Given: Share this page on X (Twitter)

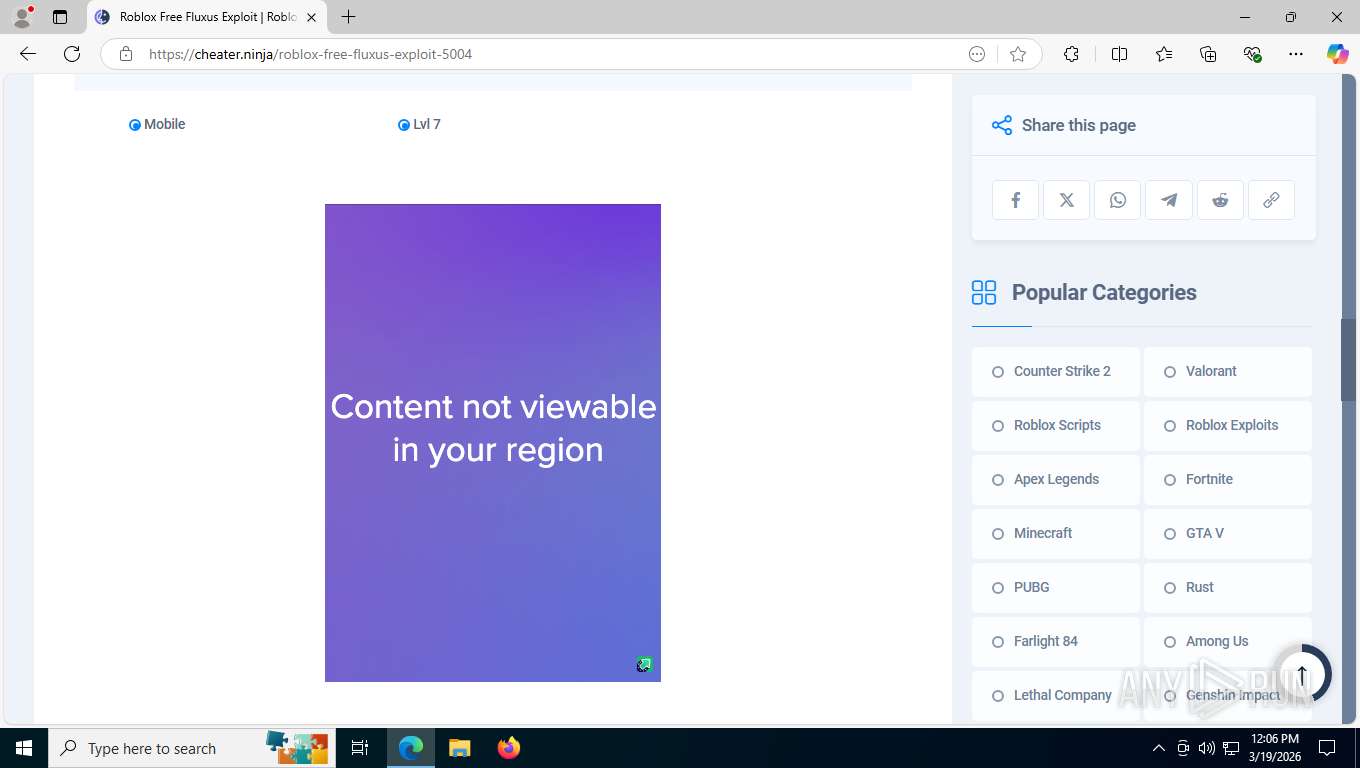Looking at the screenshot, I should click(x=1067, y=200).
